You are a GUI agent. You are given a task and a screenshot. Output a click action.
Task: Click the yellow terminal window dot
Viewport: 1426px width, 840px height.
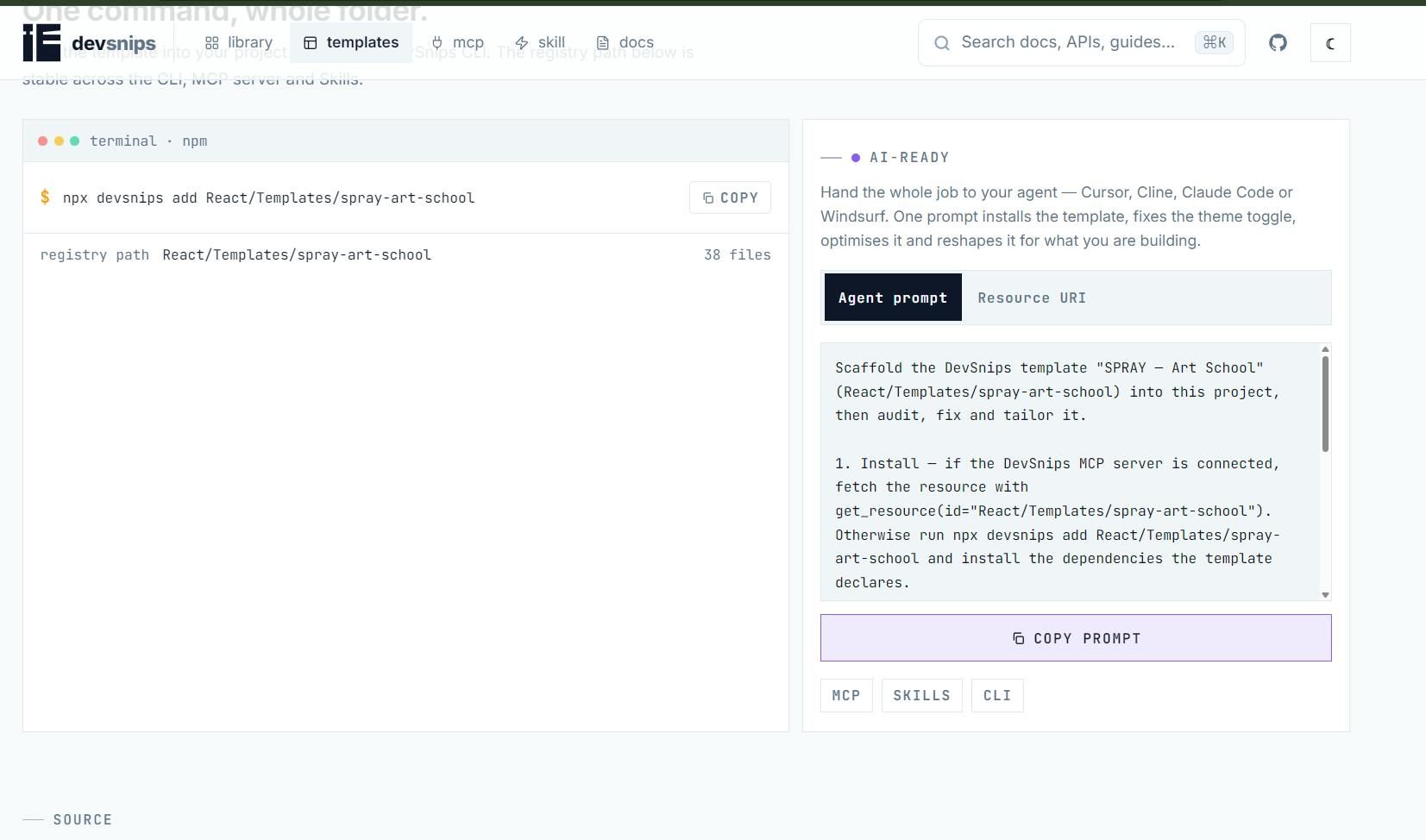click(x=59, y=141)
